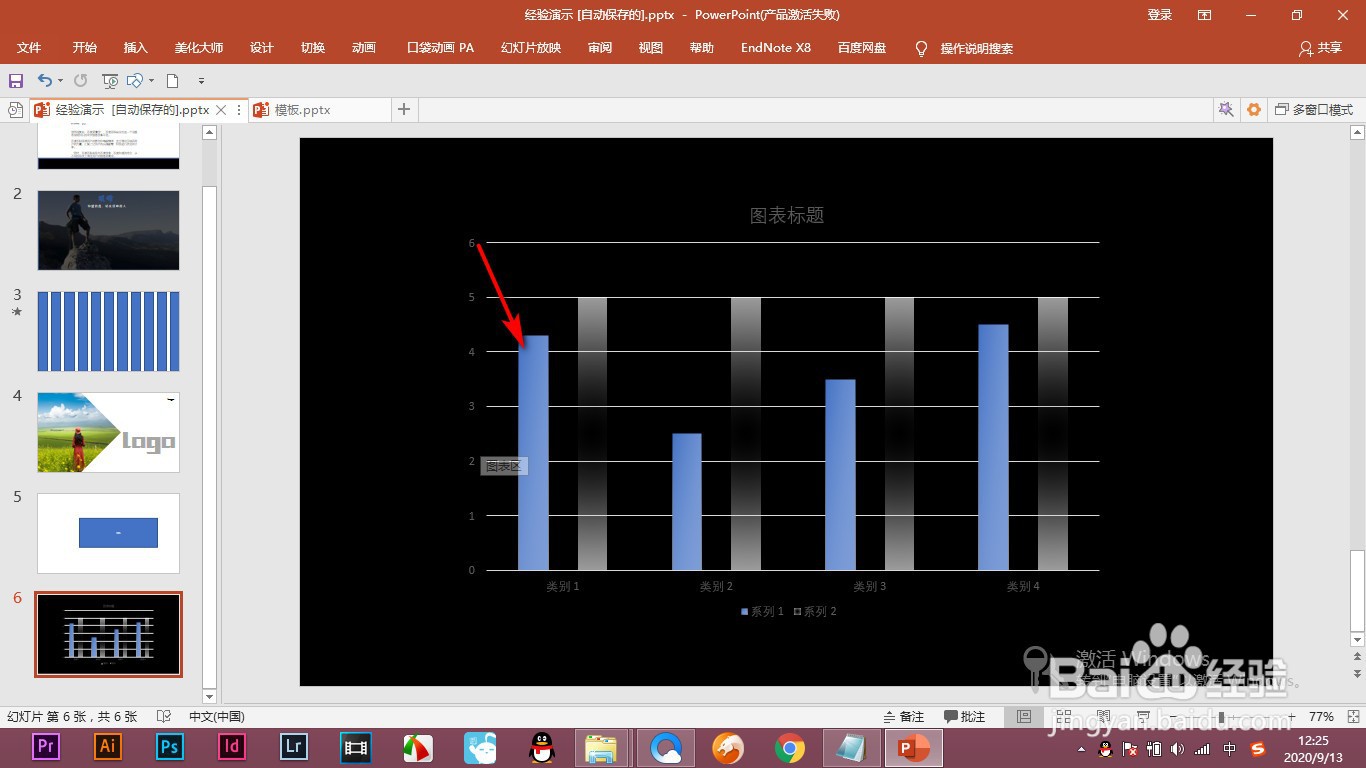Open the 开始 ribbon tab
1366x768 pixels.
pyautogui.click(x=85, y=48)
